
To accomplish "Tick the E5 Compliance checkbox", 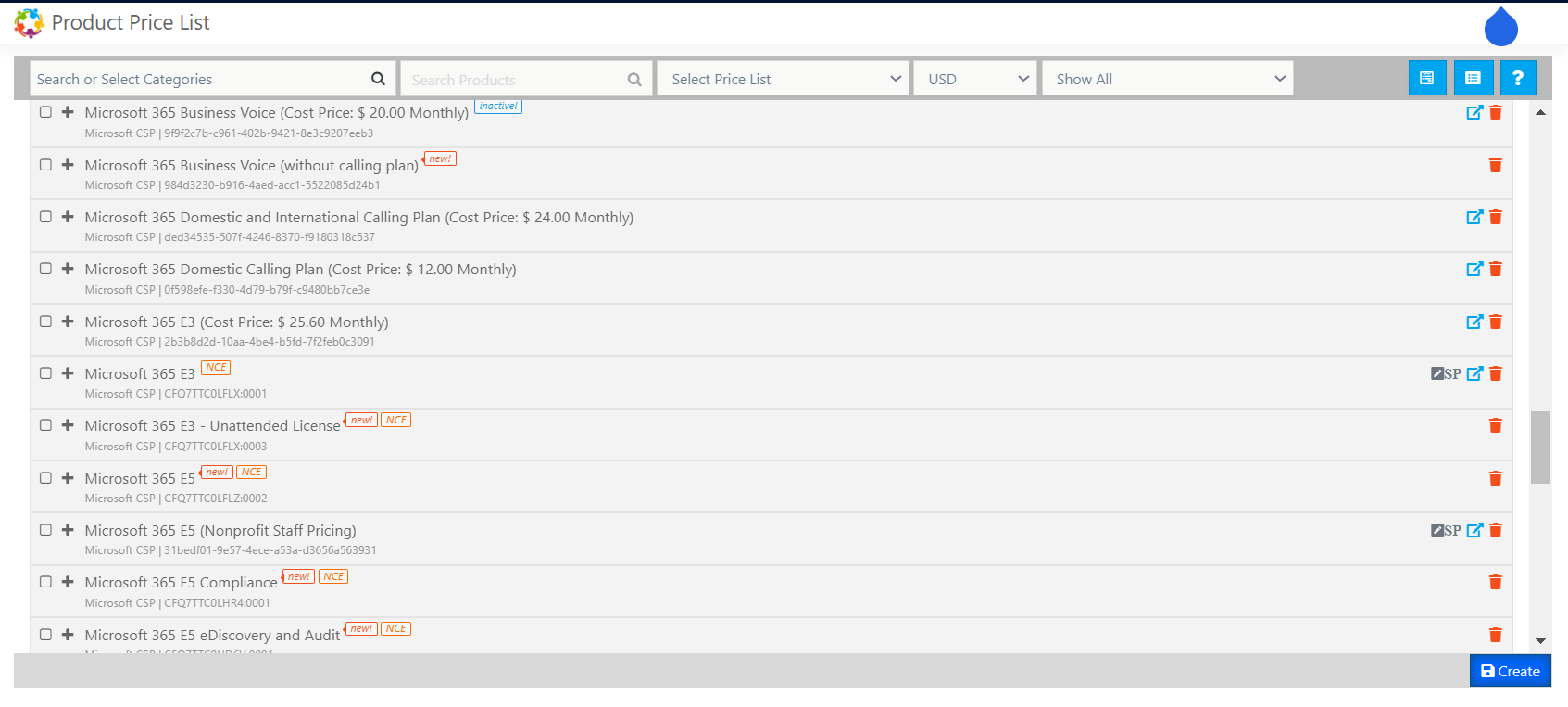I will 45,582.
